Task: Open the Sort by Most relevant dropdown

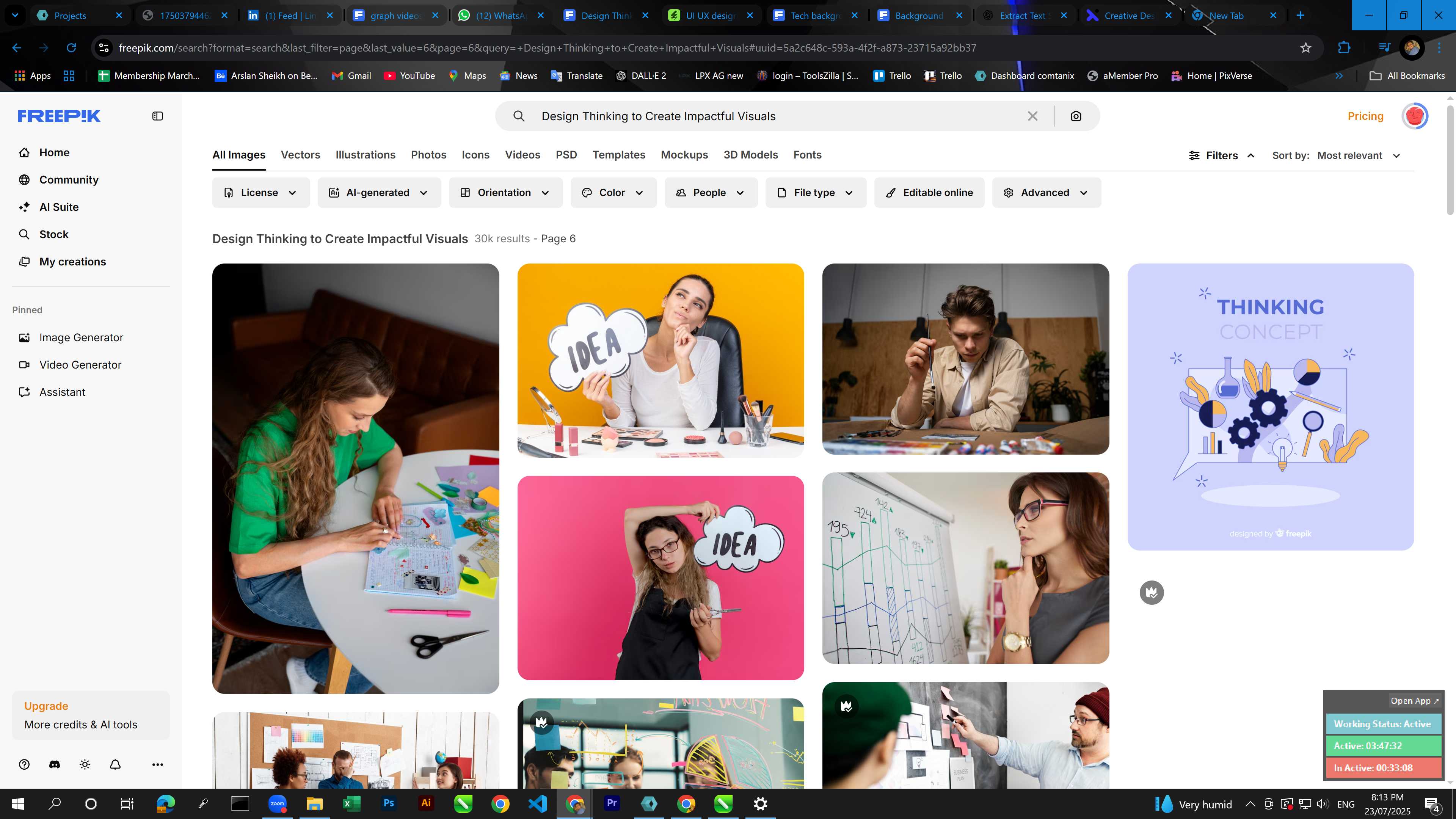Action: pos(1359,155)
